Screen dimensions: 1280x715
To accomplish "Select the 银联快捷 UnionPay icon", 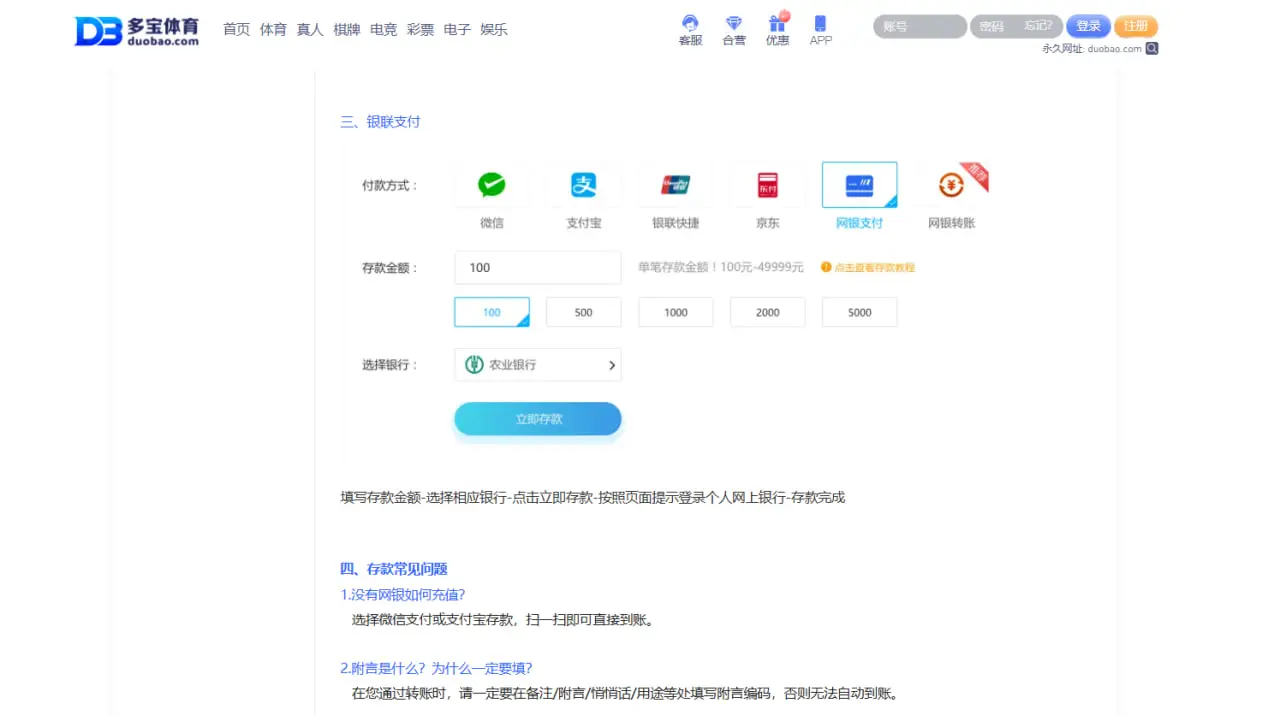I will (675, 185).
